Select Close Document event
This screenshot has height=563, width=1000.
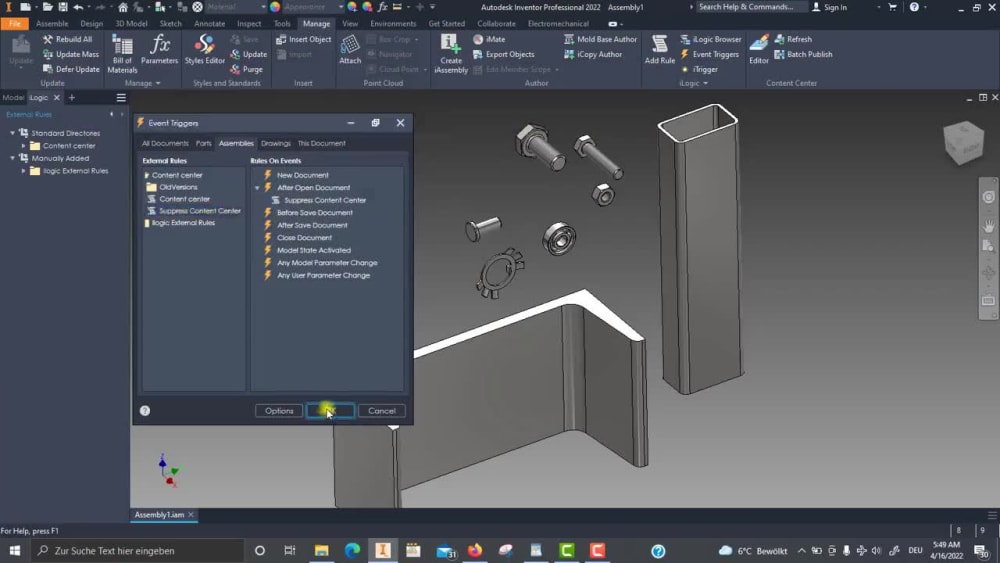304,237
